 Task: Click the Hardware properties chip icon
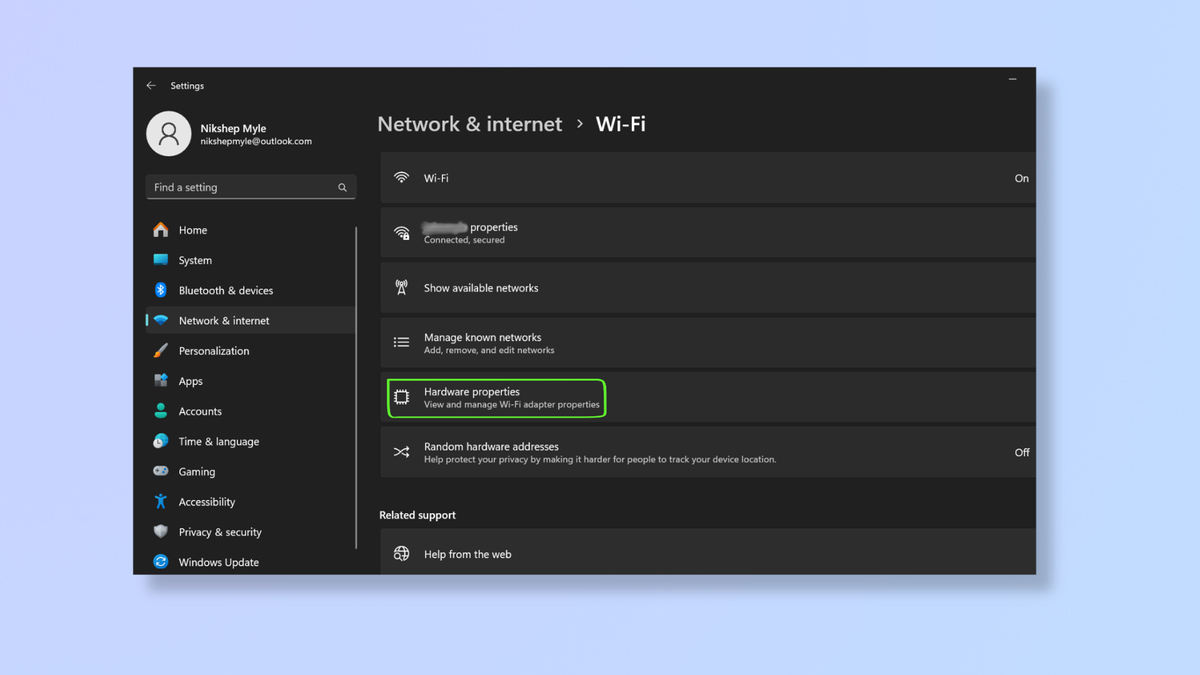point(401,396)
